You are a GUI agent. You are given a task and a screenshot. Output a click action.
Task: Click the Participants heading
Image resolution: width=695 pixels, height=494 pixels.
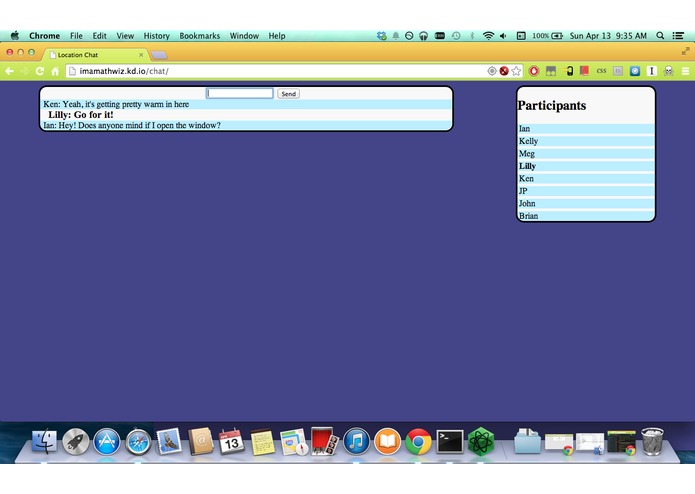(x=552, y=105)
